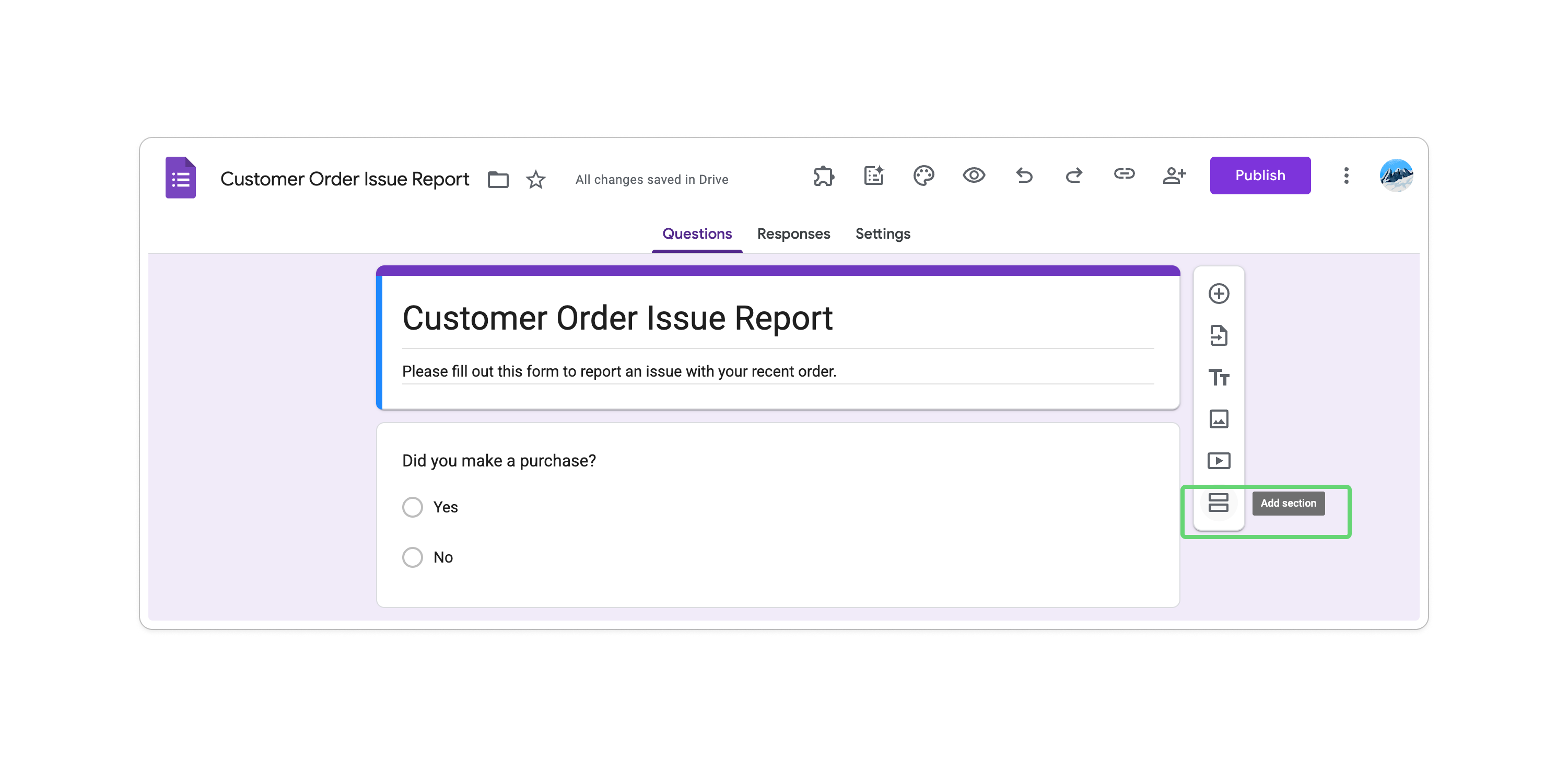Switch to the Responses tab
Image resolution: width=1568 pixels, height=771 pixels.
click(x=793, y=233)
